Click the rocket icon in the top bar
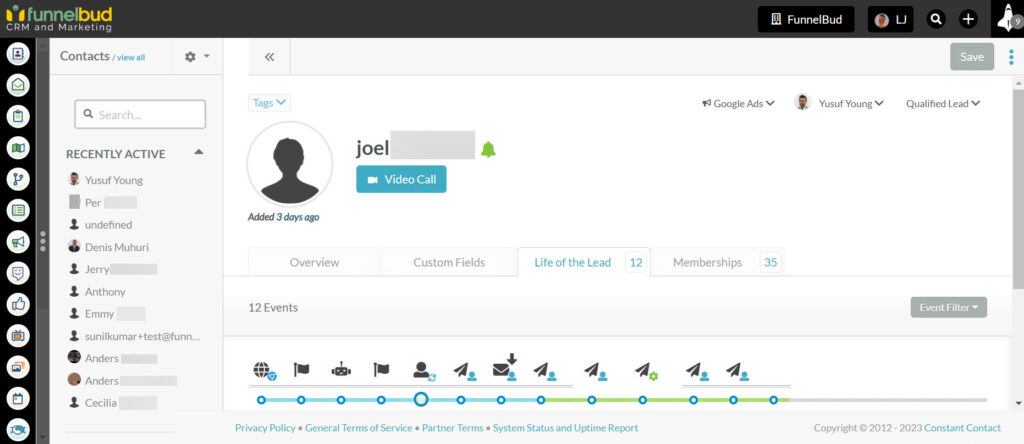The width and height of the screenshot is (1024, 444). click(1005, 19)
